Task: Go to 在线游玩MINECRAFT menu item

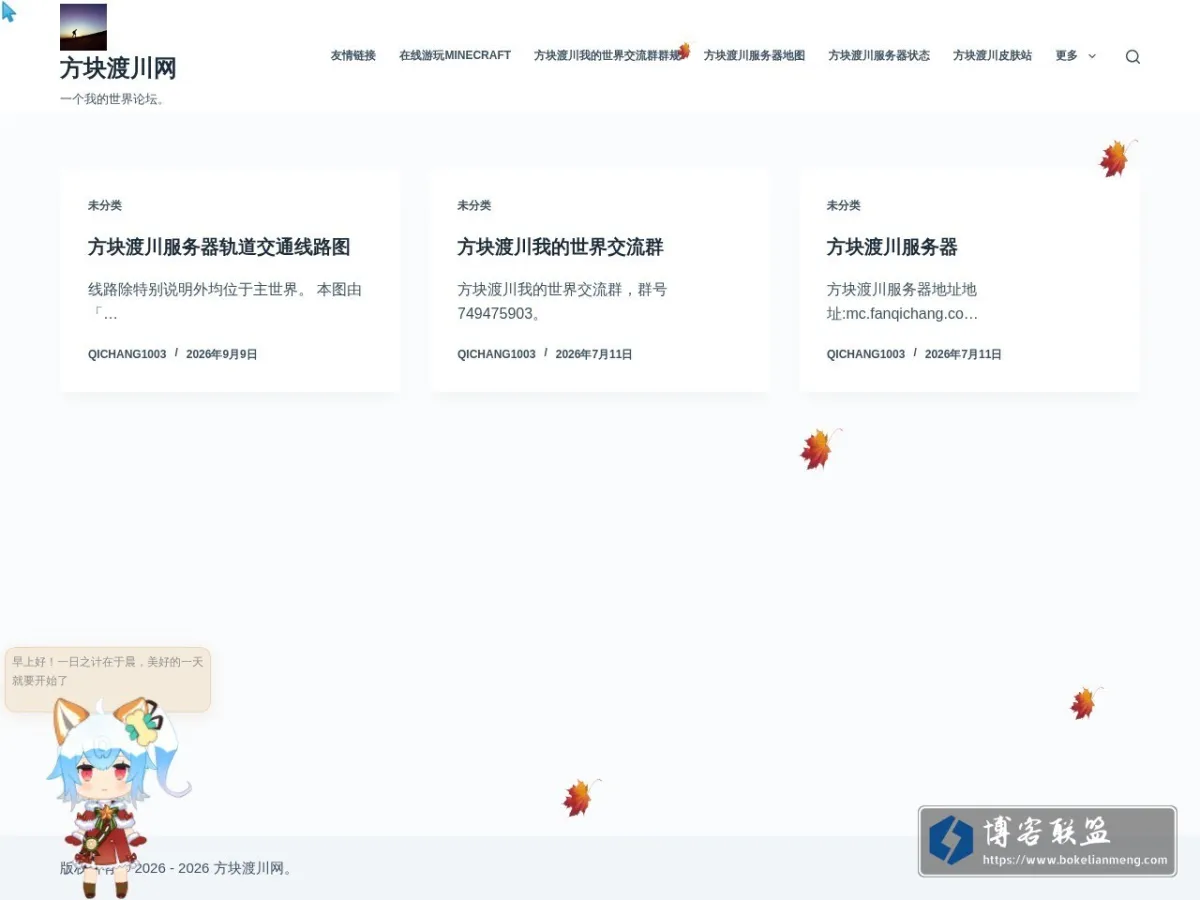Action: pos(455,56)
